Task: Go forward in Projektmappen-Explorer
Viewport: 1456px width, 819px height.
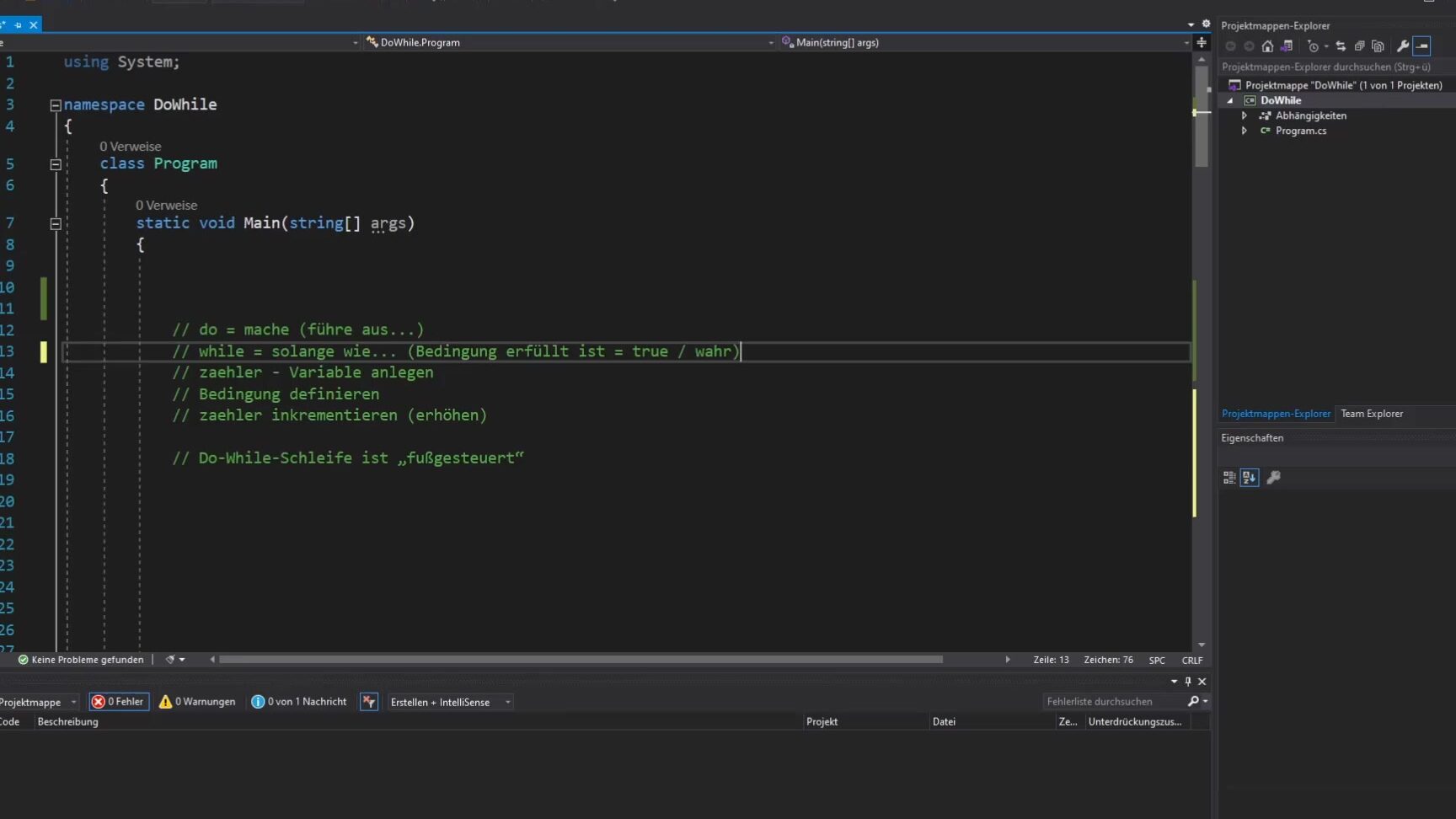Action: [1249, 46]
